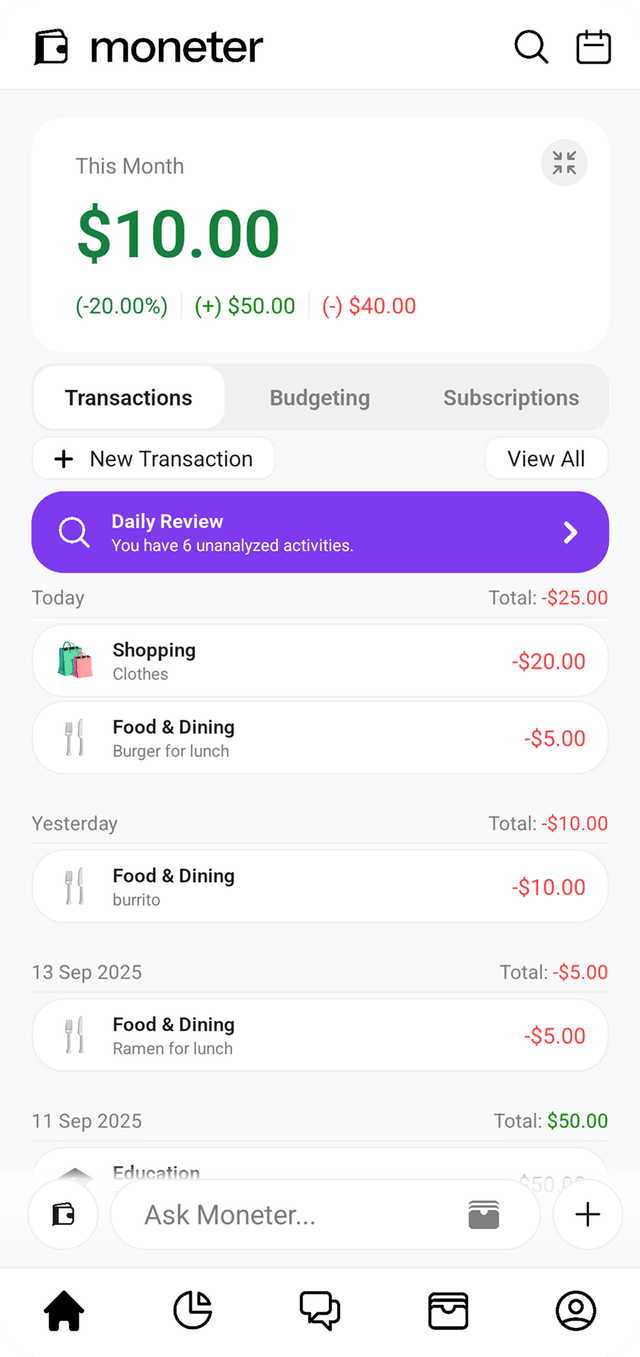Open the Shopping Clothes transaction
The width and height of the screenshot is (640, 1357).
[320, 661]
